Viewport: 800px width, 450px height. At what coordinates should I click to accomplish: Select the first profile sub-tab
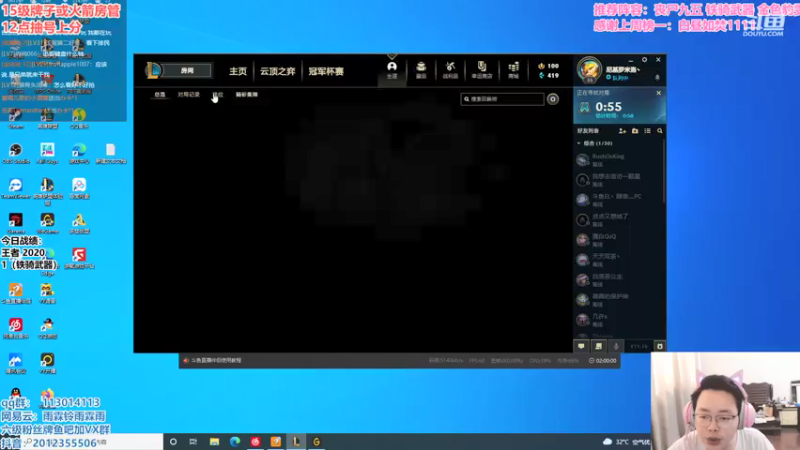tap(160, 94)
